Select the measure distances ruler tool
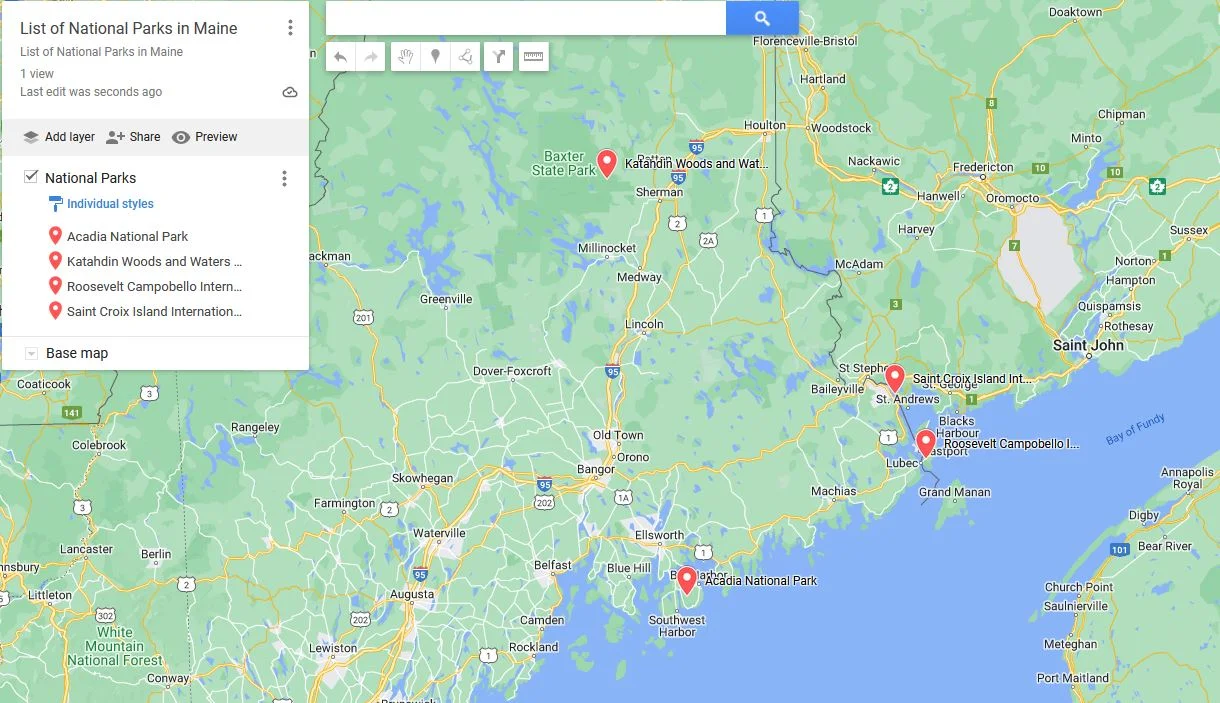The width and height of the screenshot is (1220, 703). [x=533, y=57]
